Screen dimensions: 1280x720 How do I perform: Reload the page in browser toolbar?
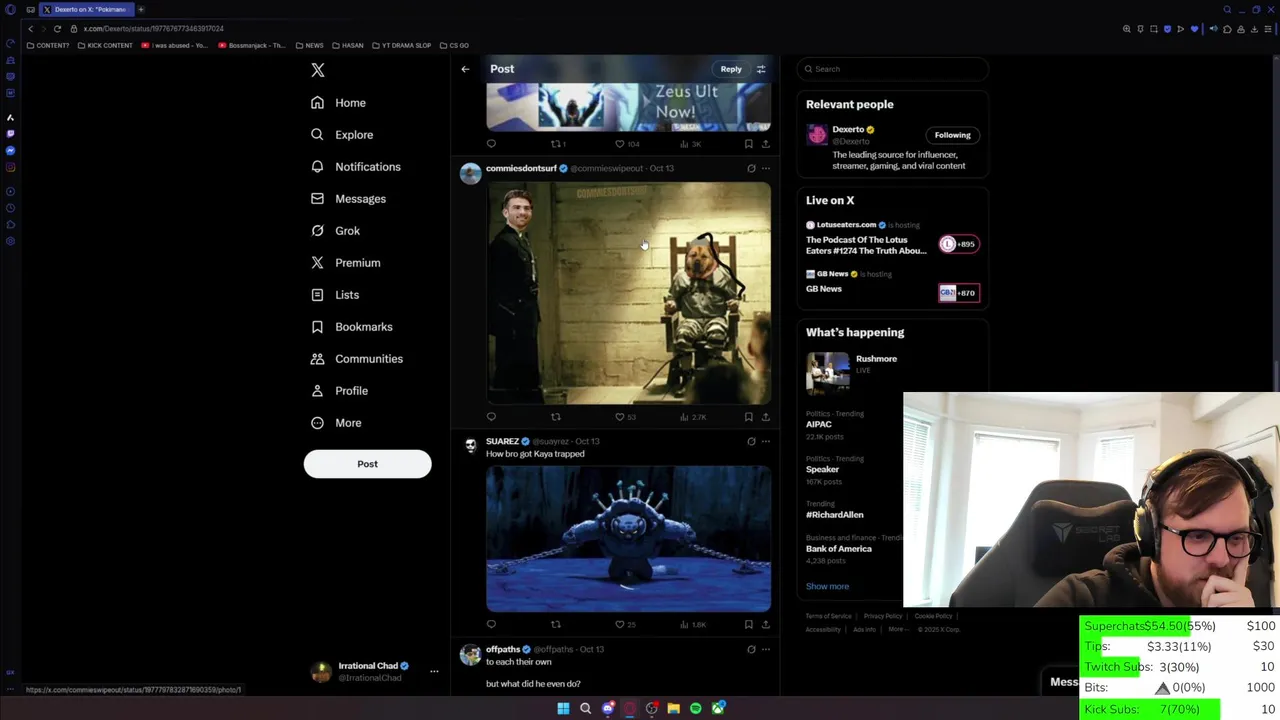point(57,29)
